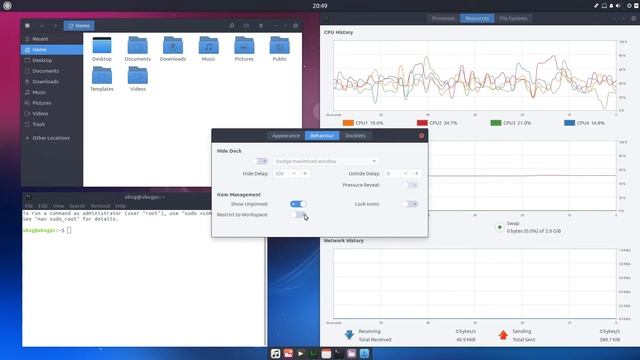Increase the Unhide Delay value

[416, 173]
